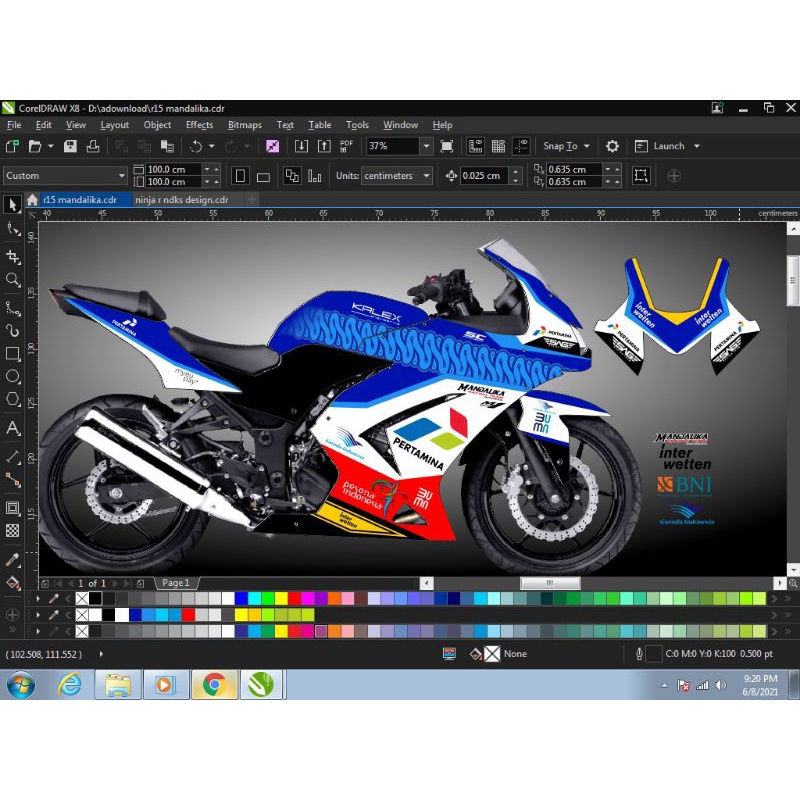This screenshot has height=800, width=800.
Task: Select the Rectangle tool
Action: 12,355
